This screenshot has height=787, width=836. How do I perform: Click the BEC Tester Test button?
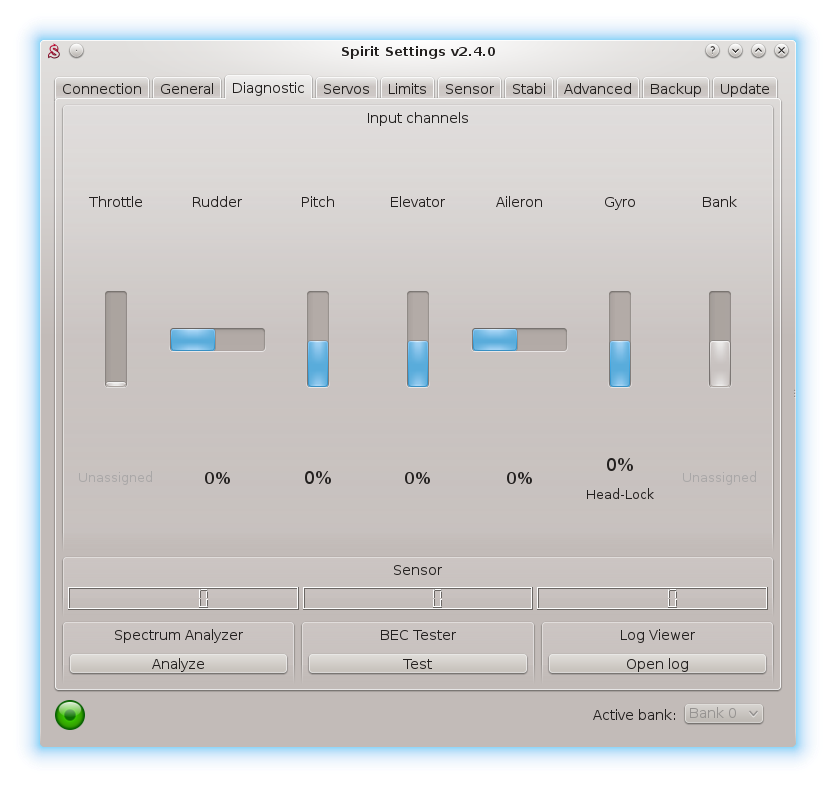tap(417, 664)
